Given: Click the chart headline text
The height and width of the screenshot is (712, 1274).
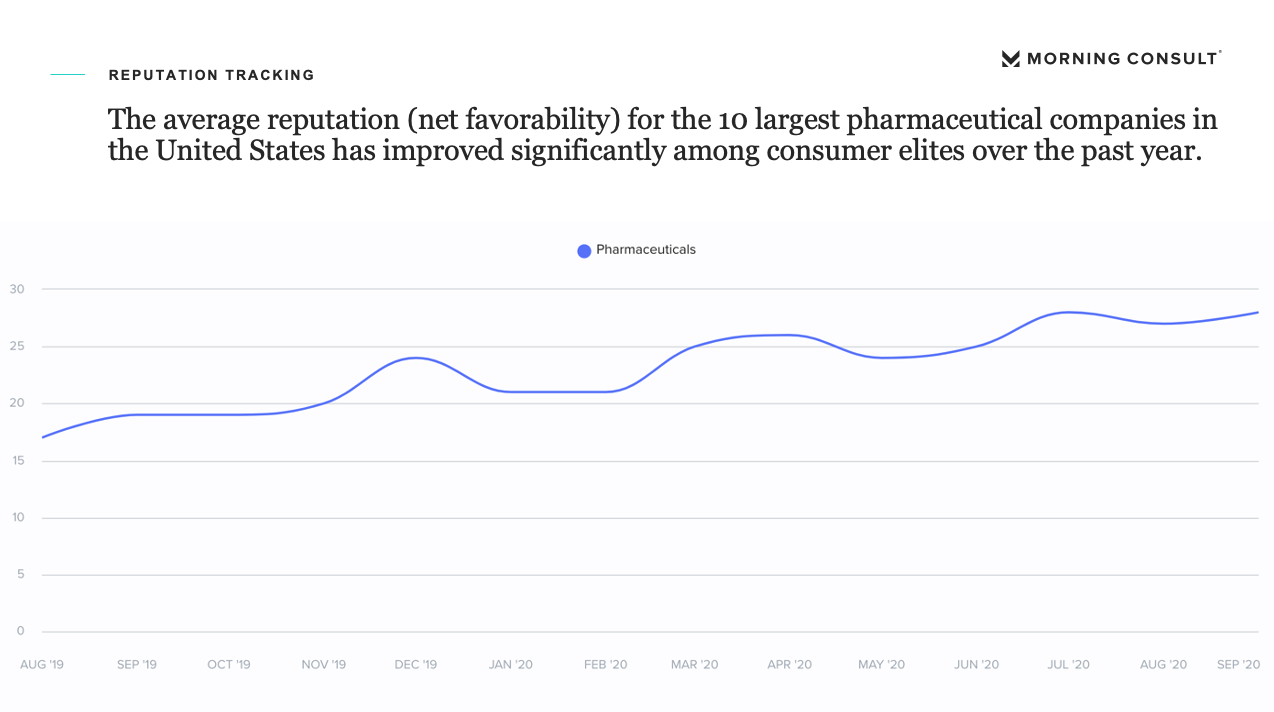Looking at the screenshot, I should pyautogui.click(x=662, y=136).
